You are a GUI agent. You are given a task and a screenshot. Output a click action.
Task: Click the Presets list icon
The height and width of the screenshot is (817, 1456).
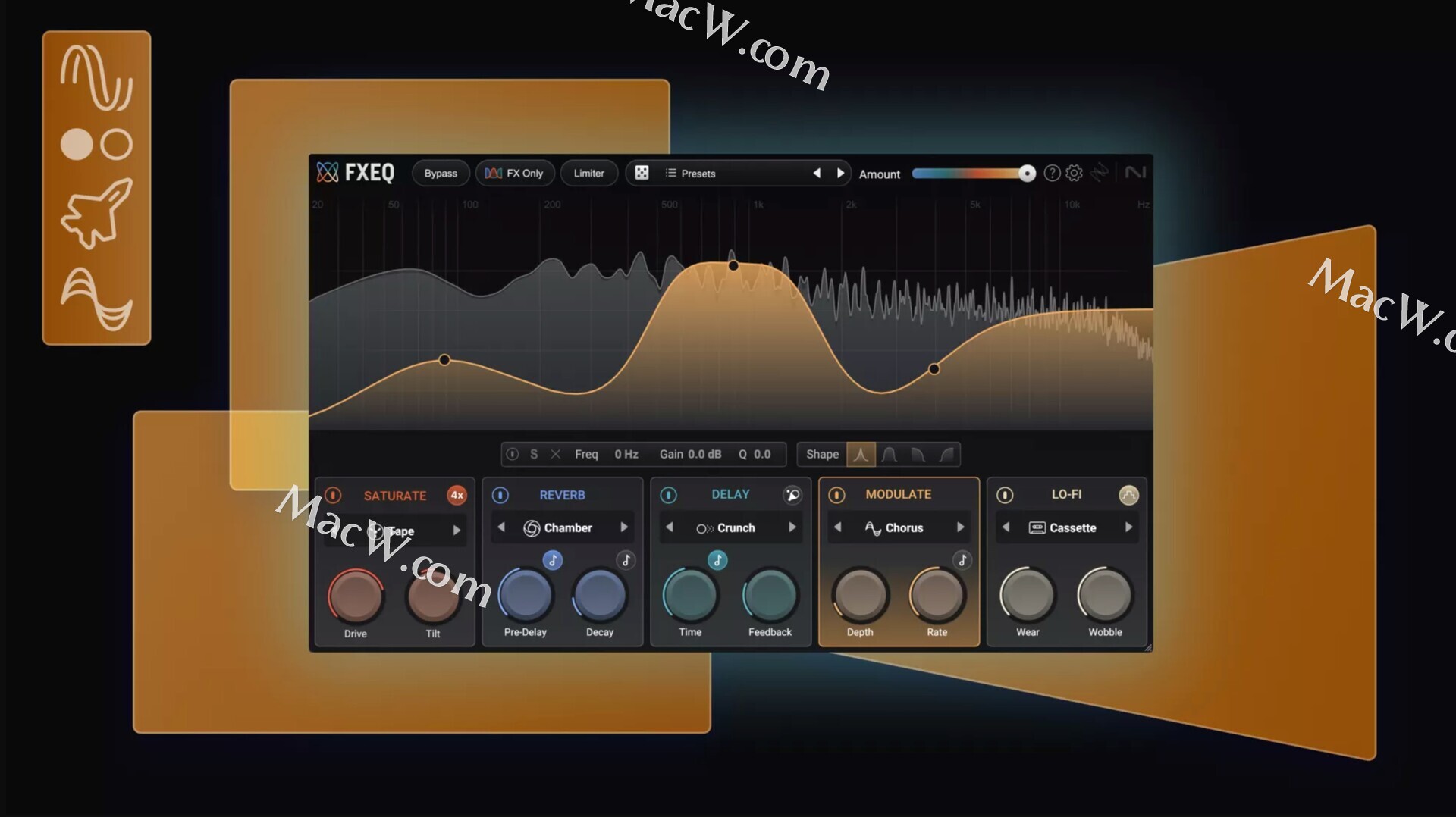coord(670,173)
